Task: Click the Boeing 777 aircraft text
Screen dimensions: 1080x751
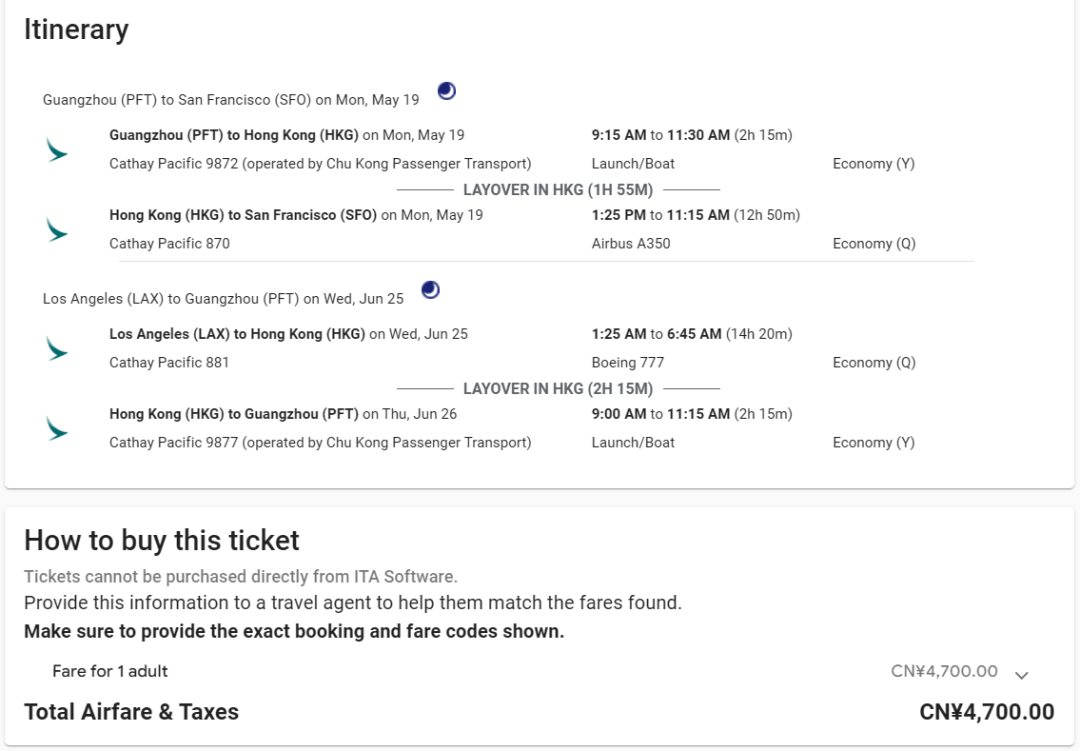Action: tap(628, 363)
